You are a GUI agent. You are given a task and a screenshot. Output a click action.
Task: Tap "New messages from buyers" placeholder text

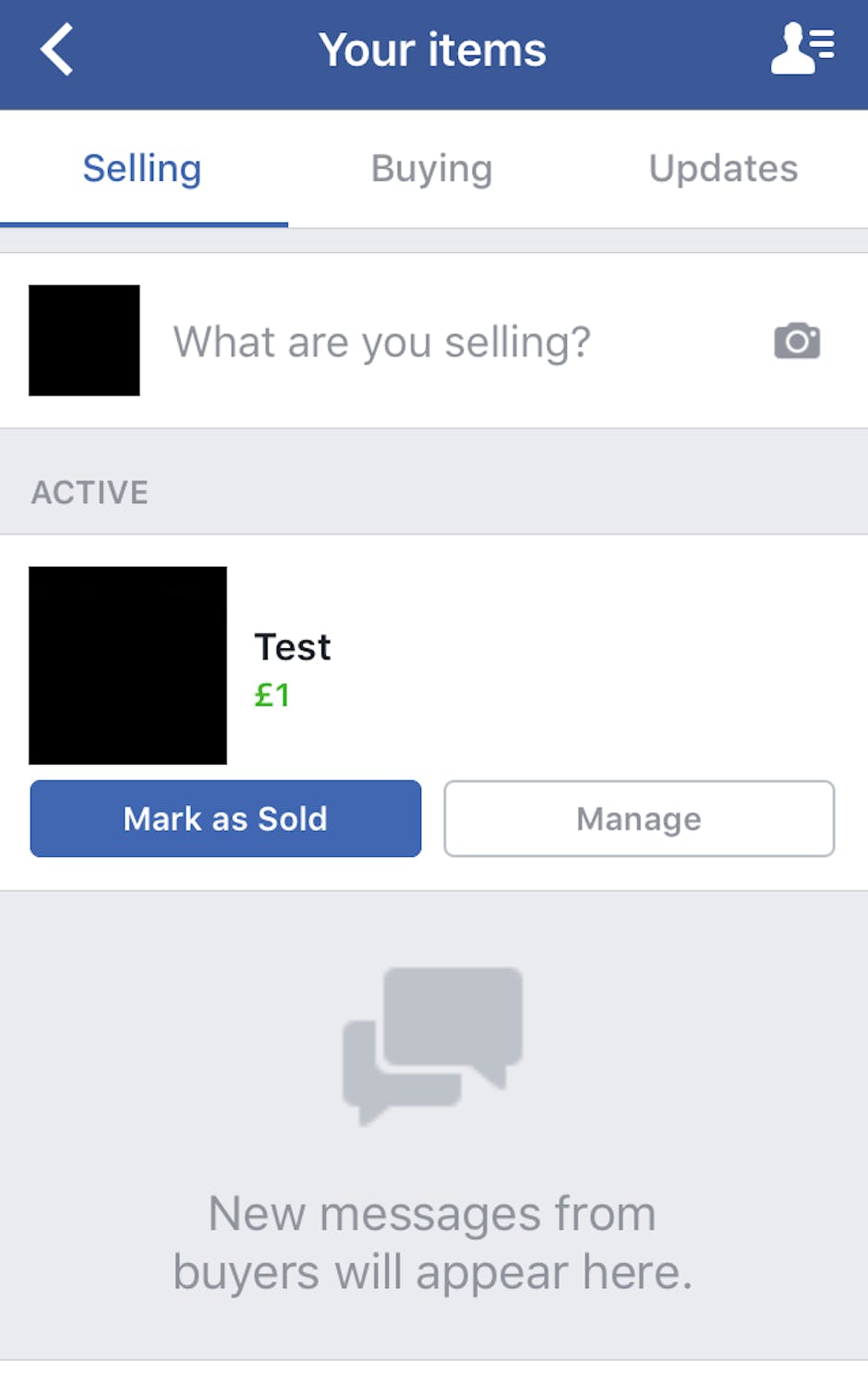(x=432, y=1243)
